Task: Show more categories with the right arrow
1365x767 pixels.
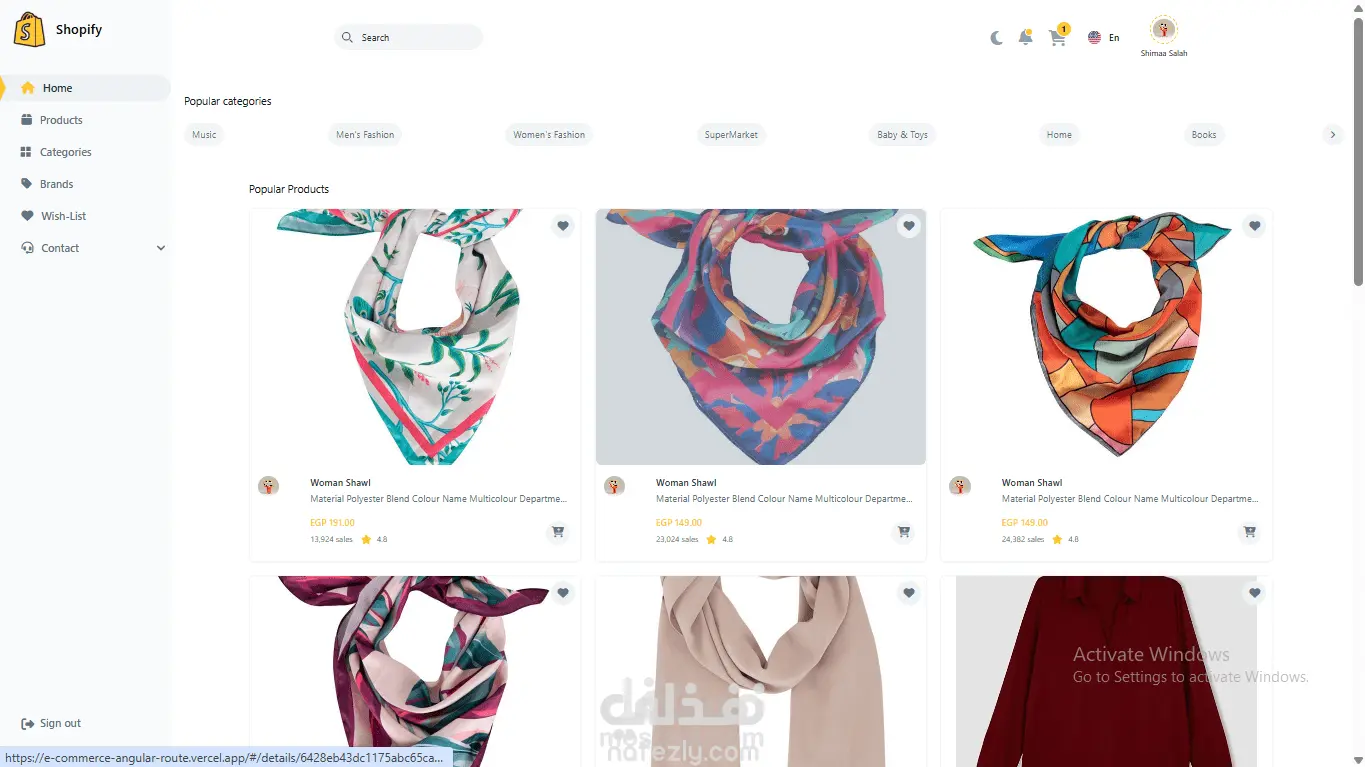Action: click(x=1331, y=134)
